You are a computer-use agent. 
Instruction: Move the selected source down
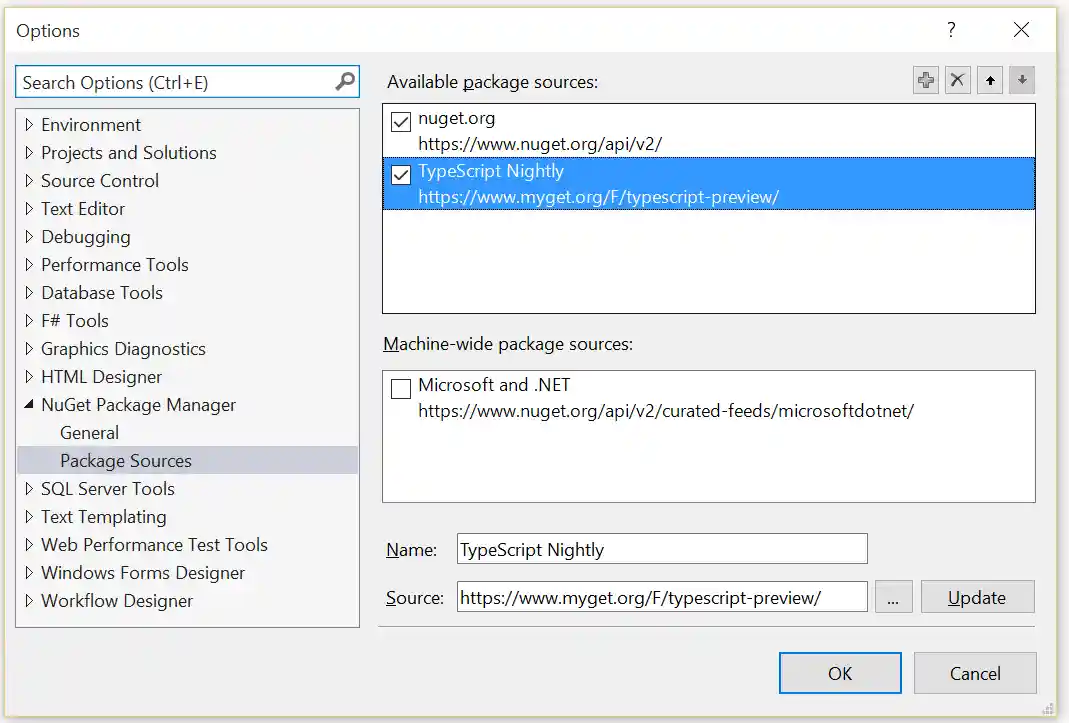coord(1021,80)
